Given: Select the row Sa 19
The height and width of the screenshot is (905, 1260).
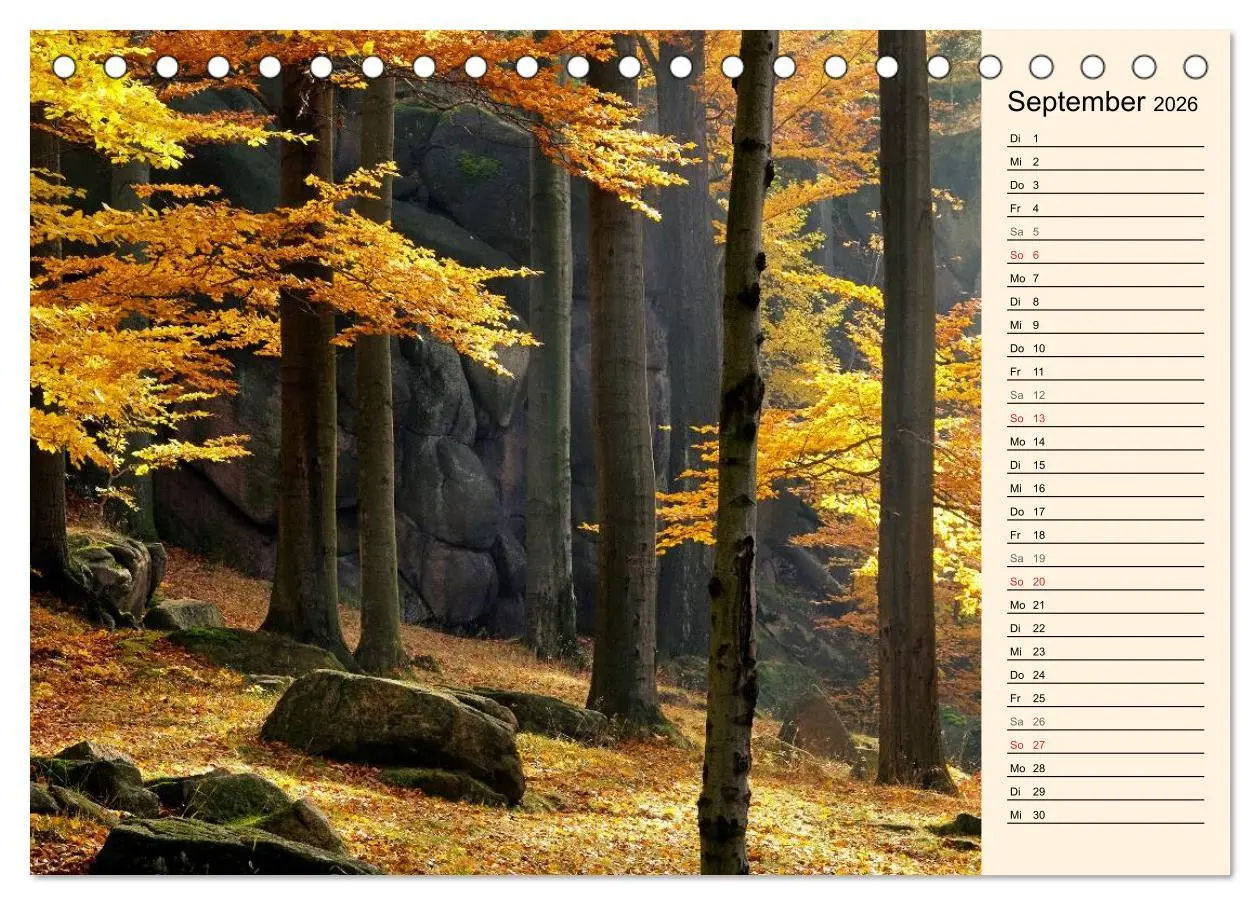Looking at the screenshot, I should click(1105, 557).
